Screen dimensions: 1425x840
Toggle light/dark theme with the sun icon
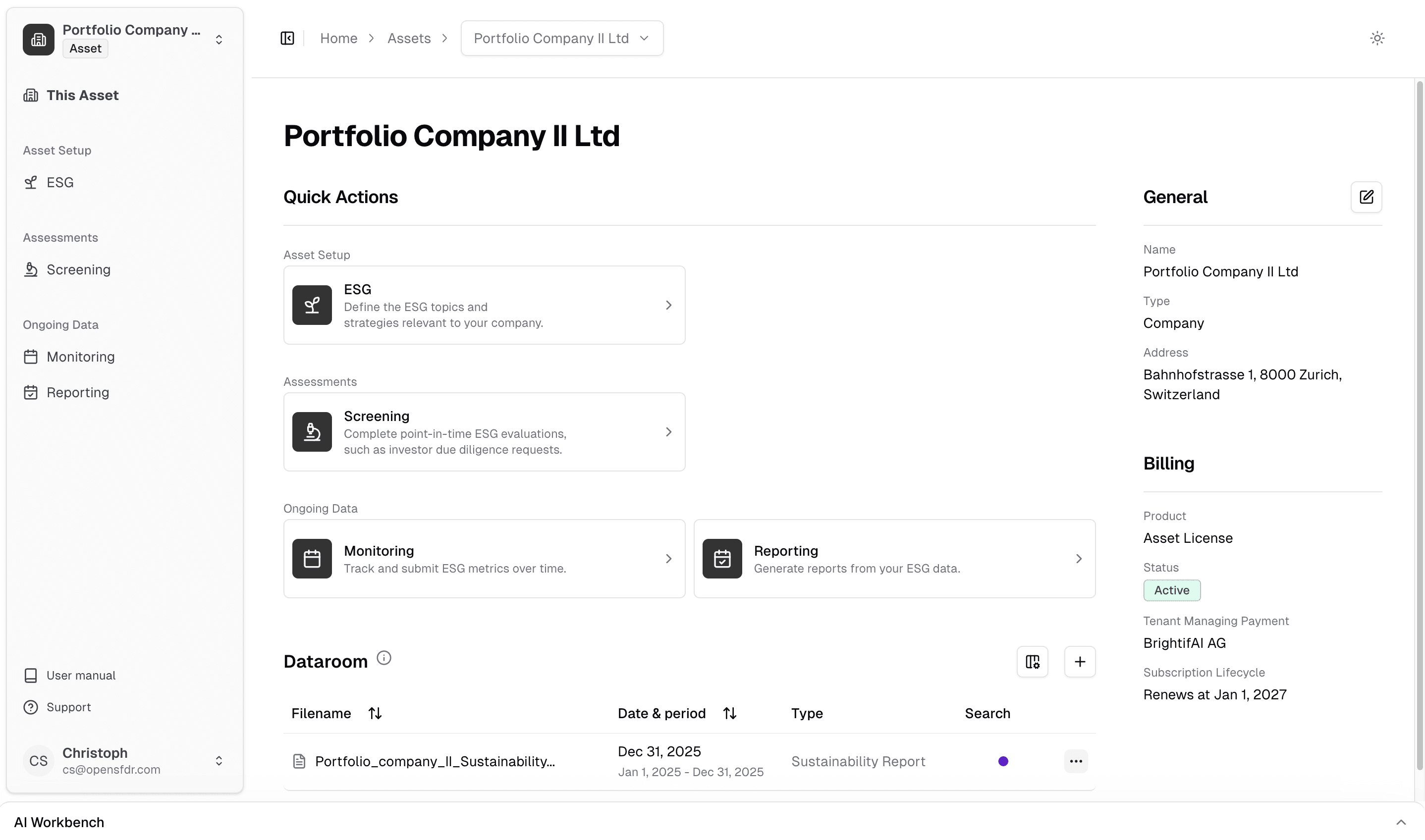coord(1377,38)
